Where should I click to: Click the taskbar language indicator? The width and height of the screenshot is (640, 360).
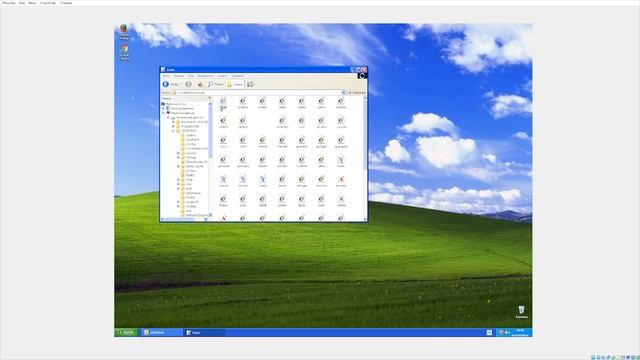click(489, 333)
